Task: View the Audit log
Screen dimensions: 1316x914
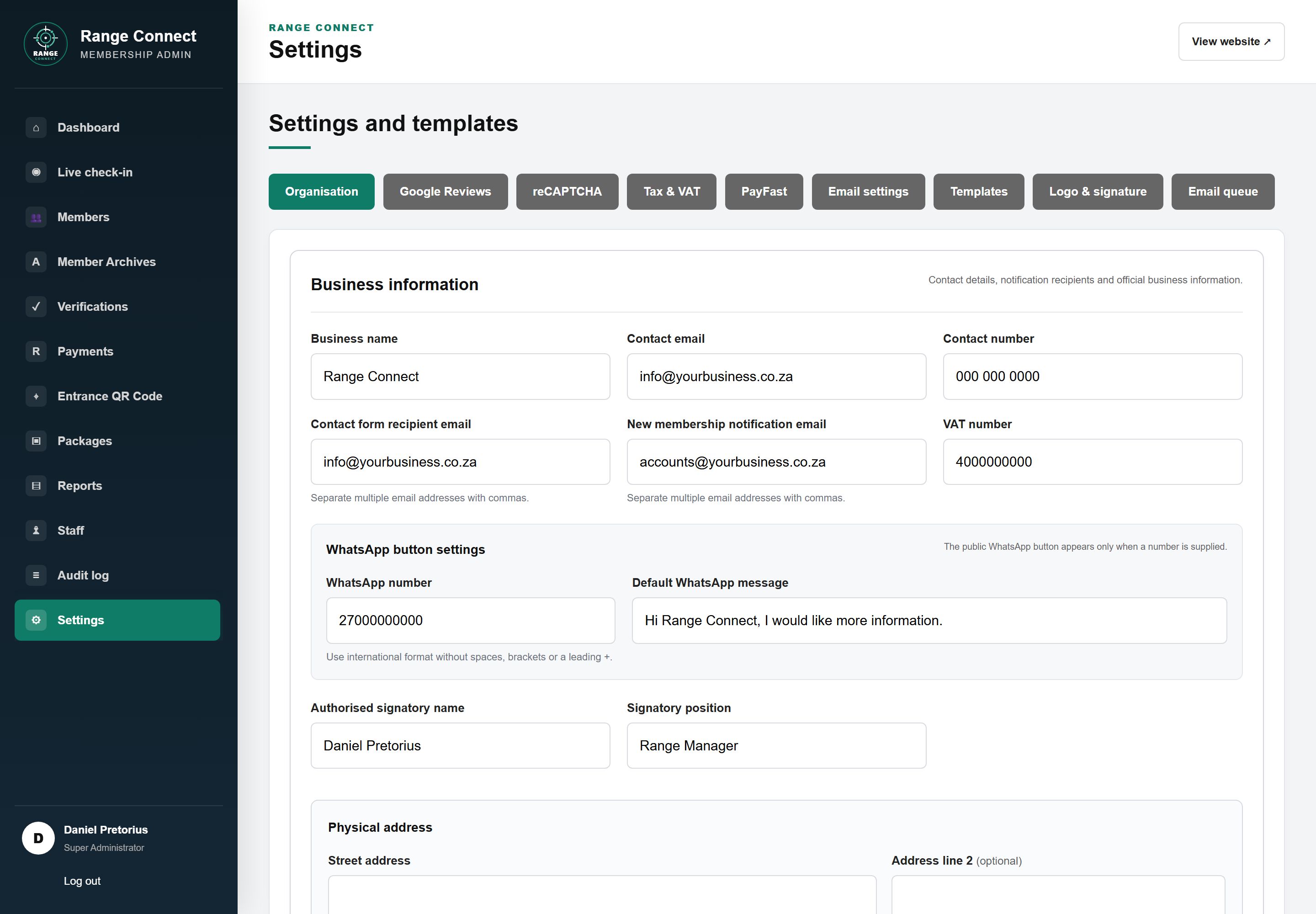Action: [x=117, y=575]
